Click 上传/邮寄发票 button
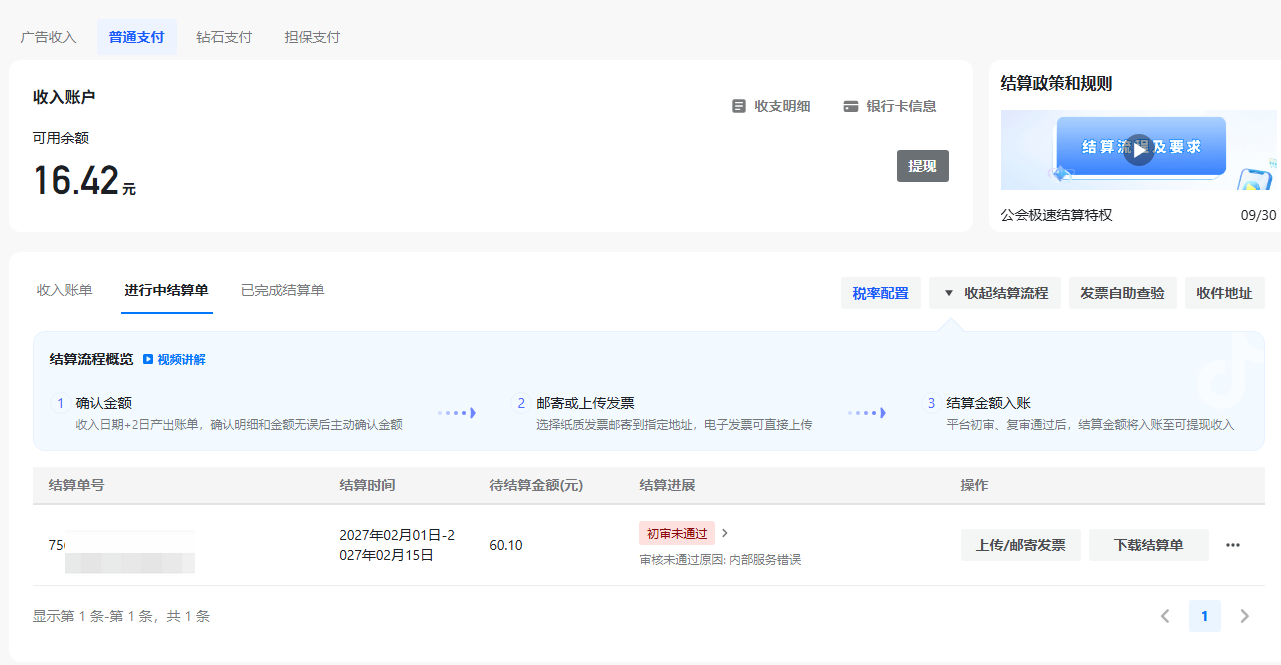 coord(1020,545)
